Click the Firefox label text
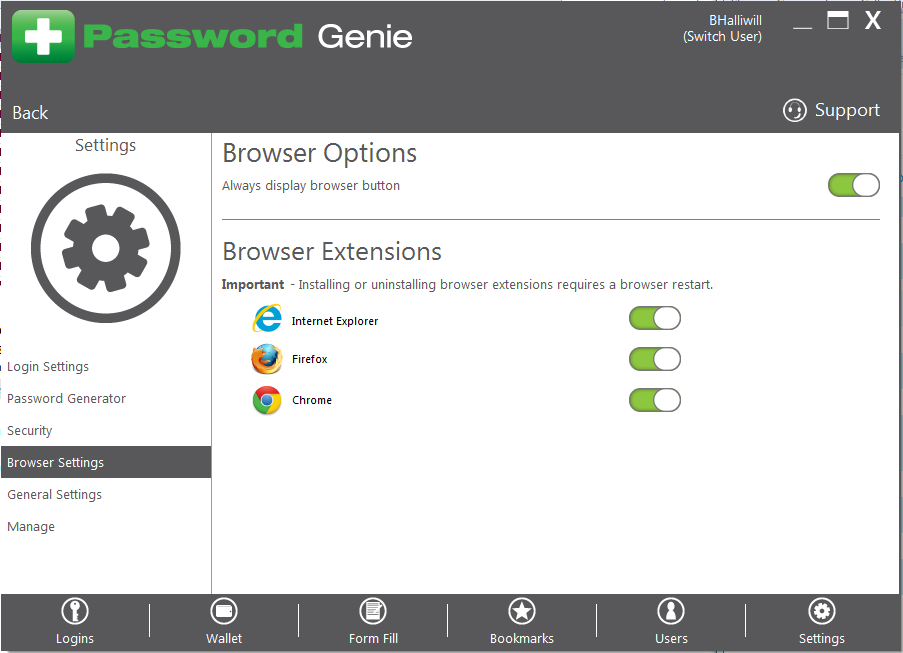Viewport: 903px width, 653px height. pyautogui.click(x=309, y=359)
